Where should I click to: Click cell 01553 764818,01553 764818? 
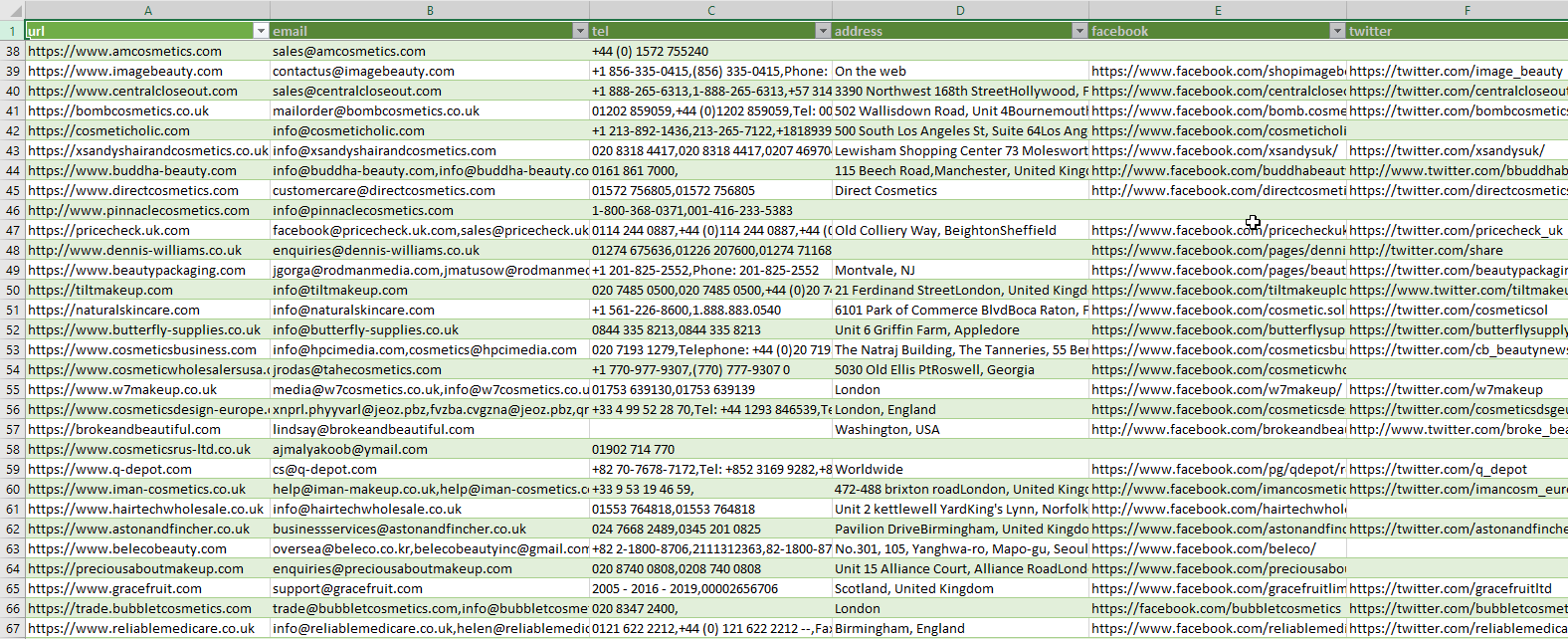710,509
